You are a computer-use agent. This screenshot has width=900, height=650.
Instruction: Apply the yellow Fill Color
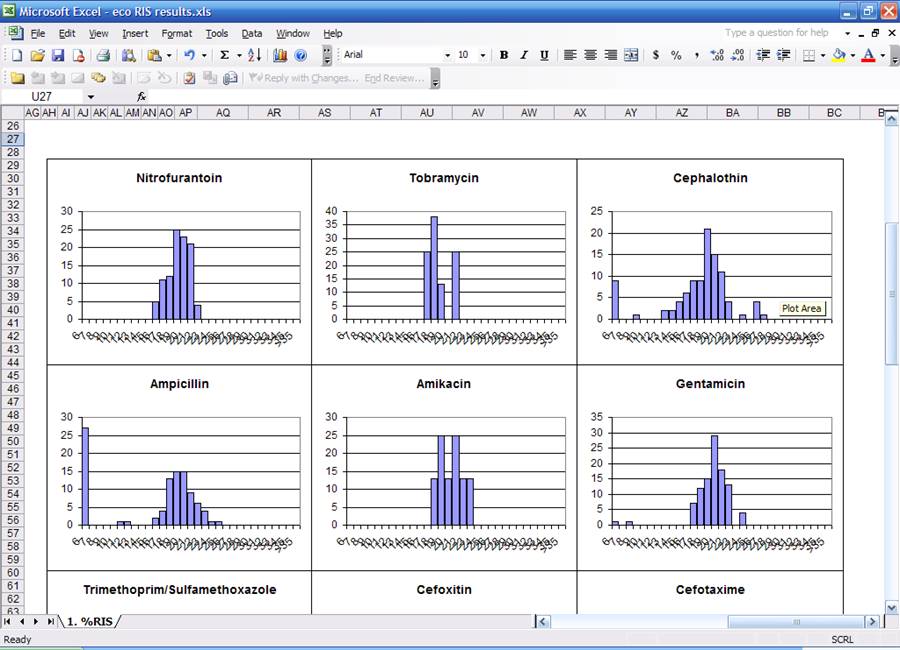pos(839,55)
